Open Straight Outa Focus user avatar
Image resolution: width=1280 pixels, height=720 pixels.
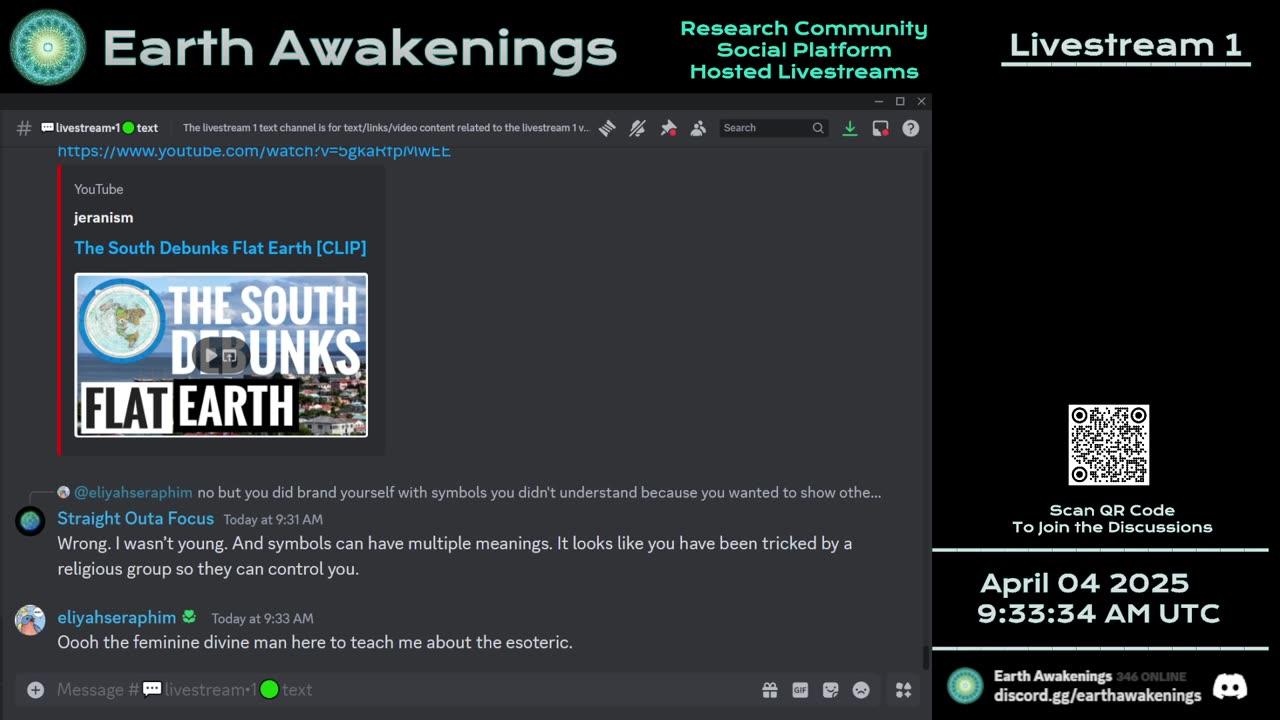(30, 521)
